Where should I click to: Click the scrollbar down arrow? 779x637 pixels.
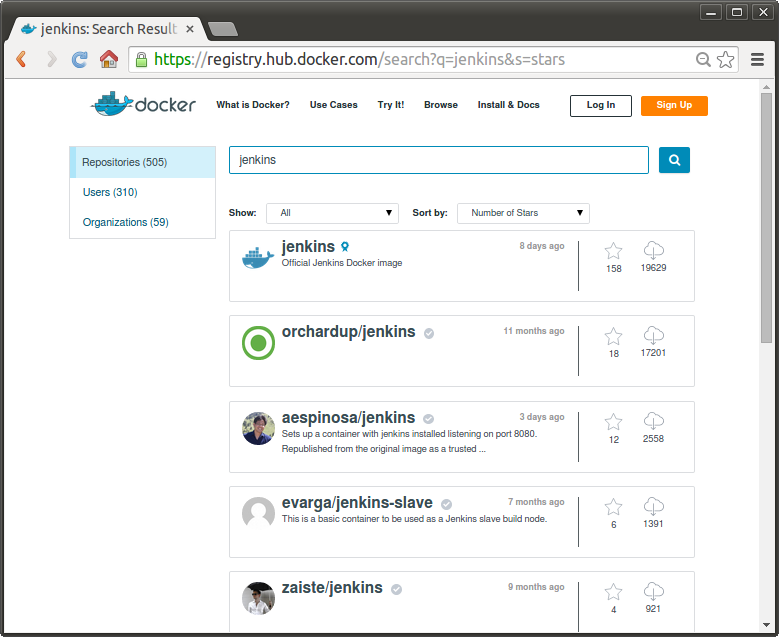pos(766,625)
